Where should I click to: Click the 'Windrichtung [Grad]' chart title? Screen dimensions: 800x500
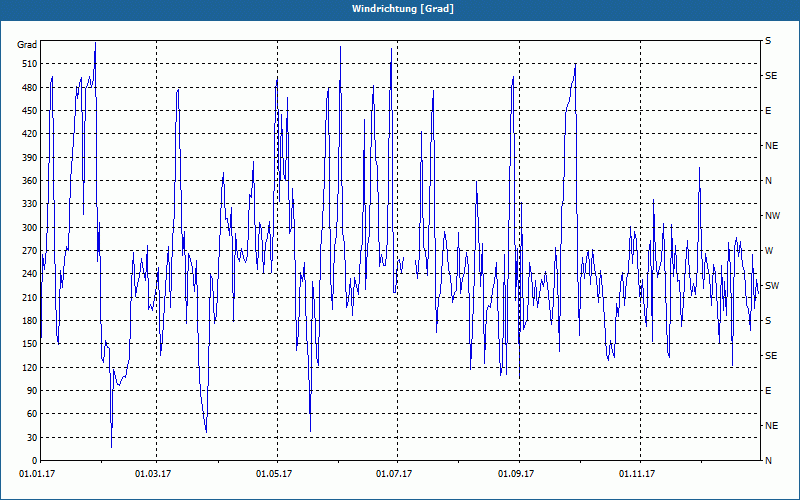click(x=403, y=9)
